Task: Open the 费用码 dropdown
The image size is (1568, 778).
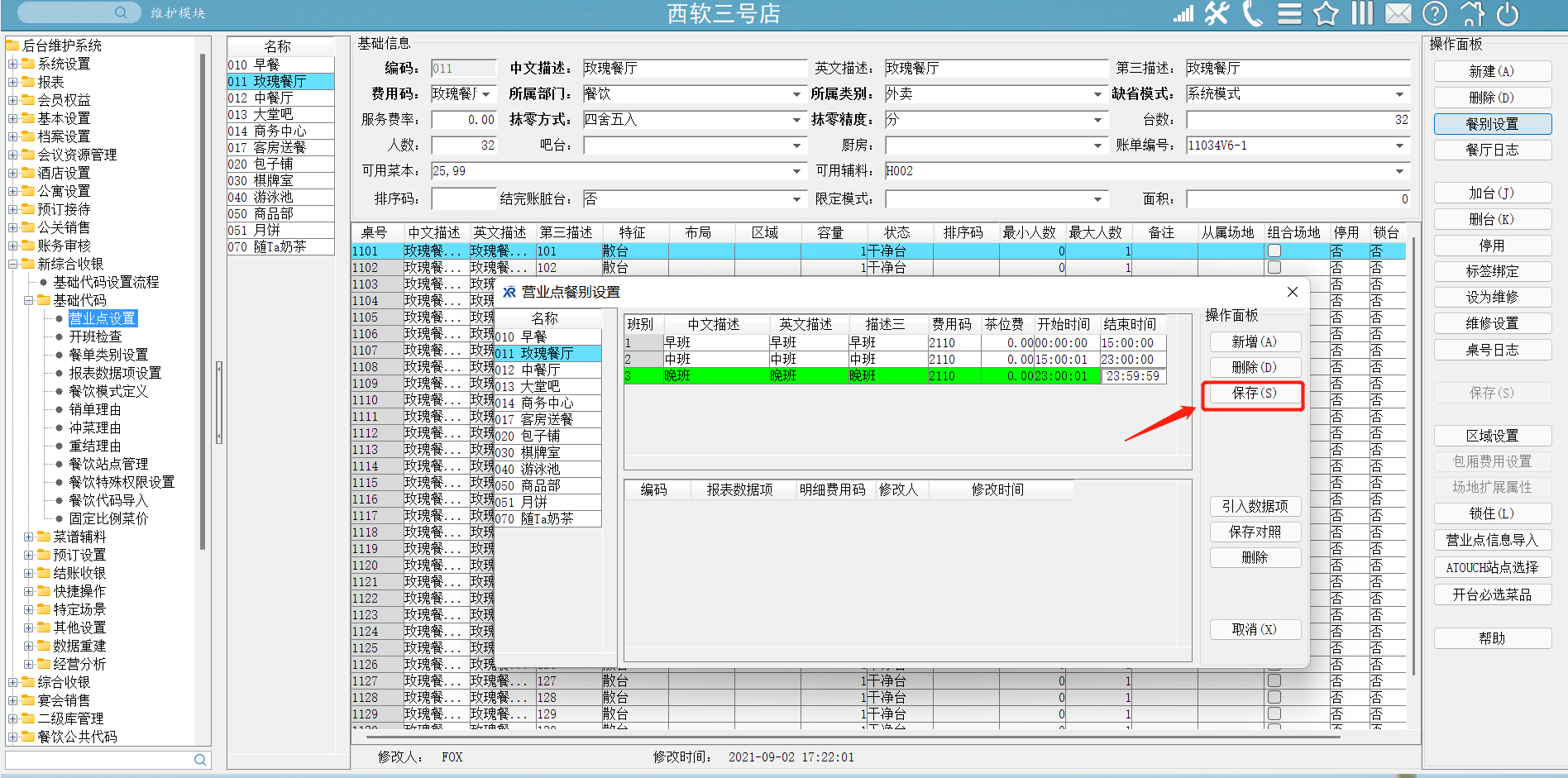Action: (486, 94)
